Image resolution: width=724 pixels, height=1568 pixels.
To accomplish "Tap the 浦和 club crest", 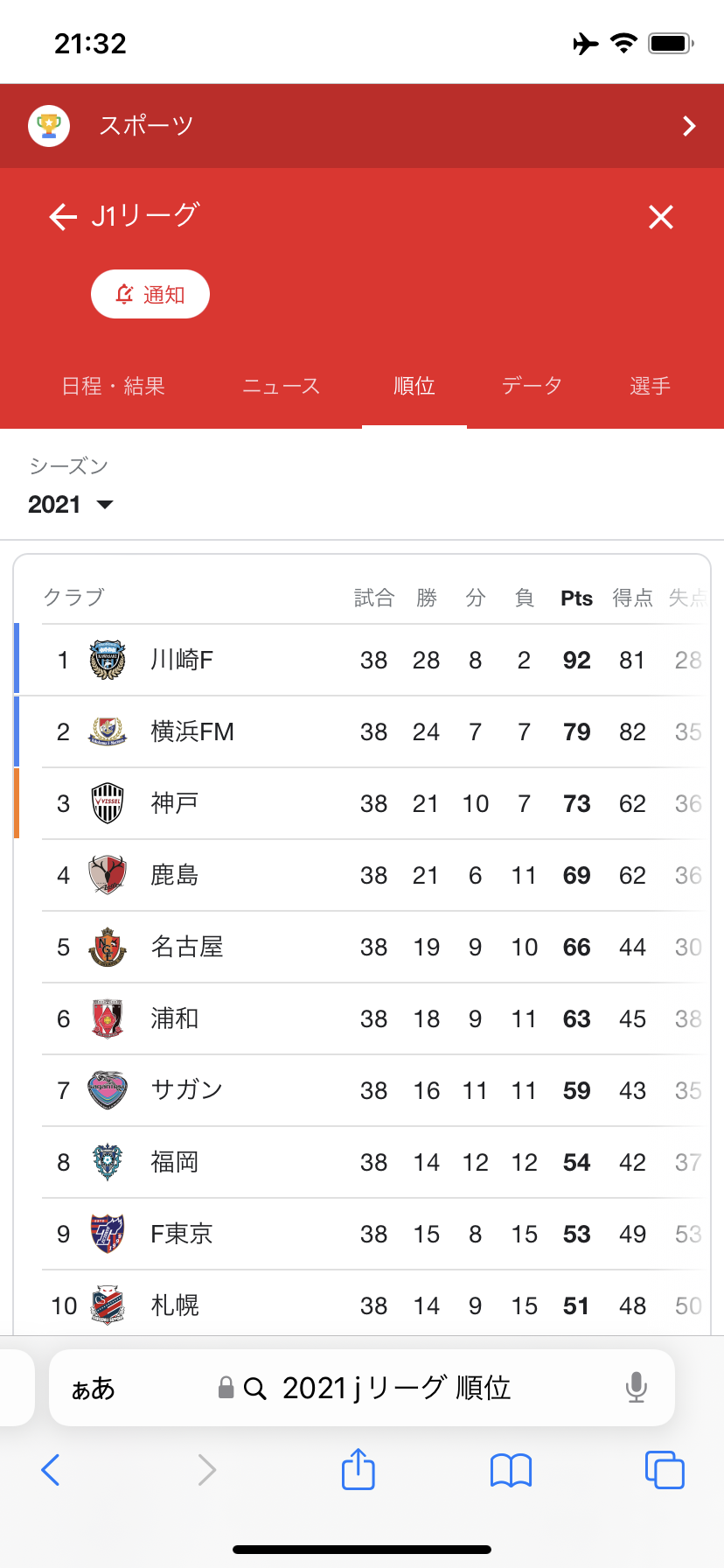I will click(108, 1018).
